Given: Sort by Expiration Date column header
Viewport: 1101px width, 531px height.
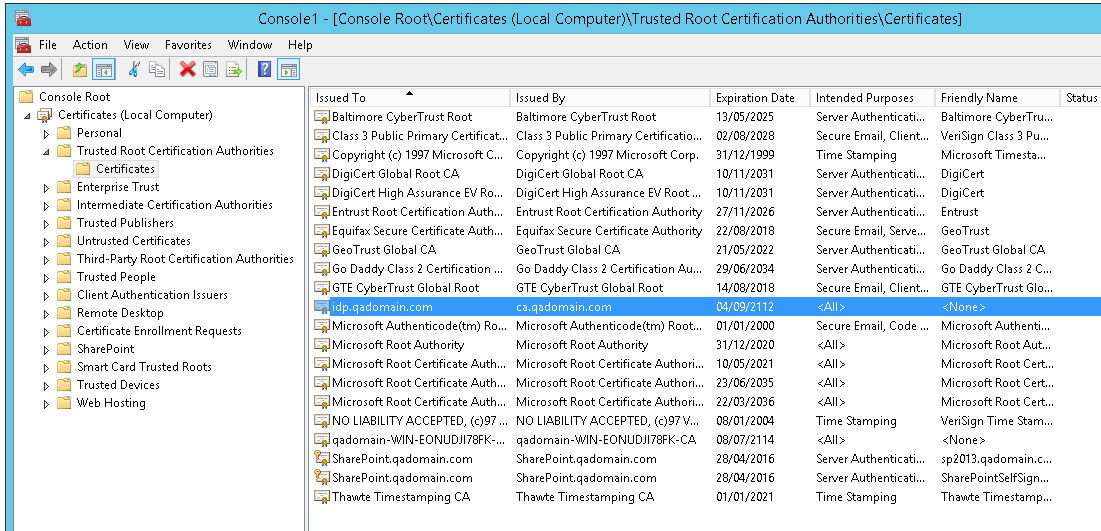Looking at the screenshot, I should (755, 98).
